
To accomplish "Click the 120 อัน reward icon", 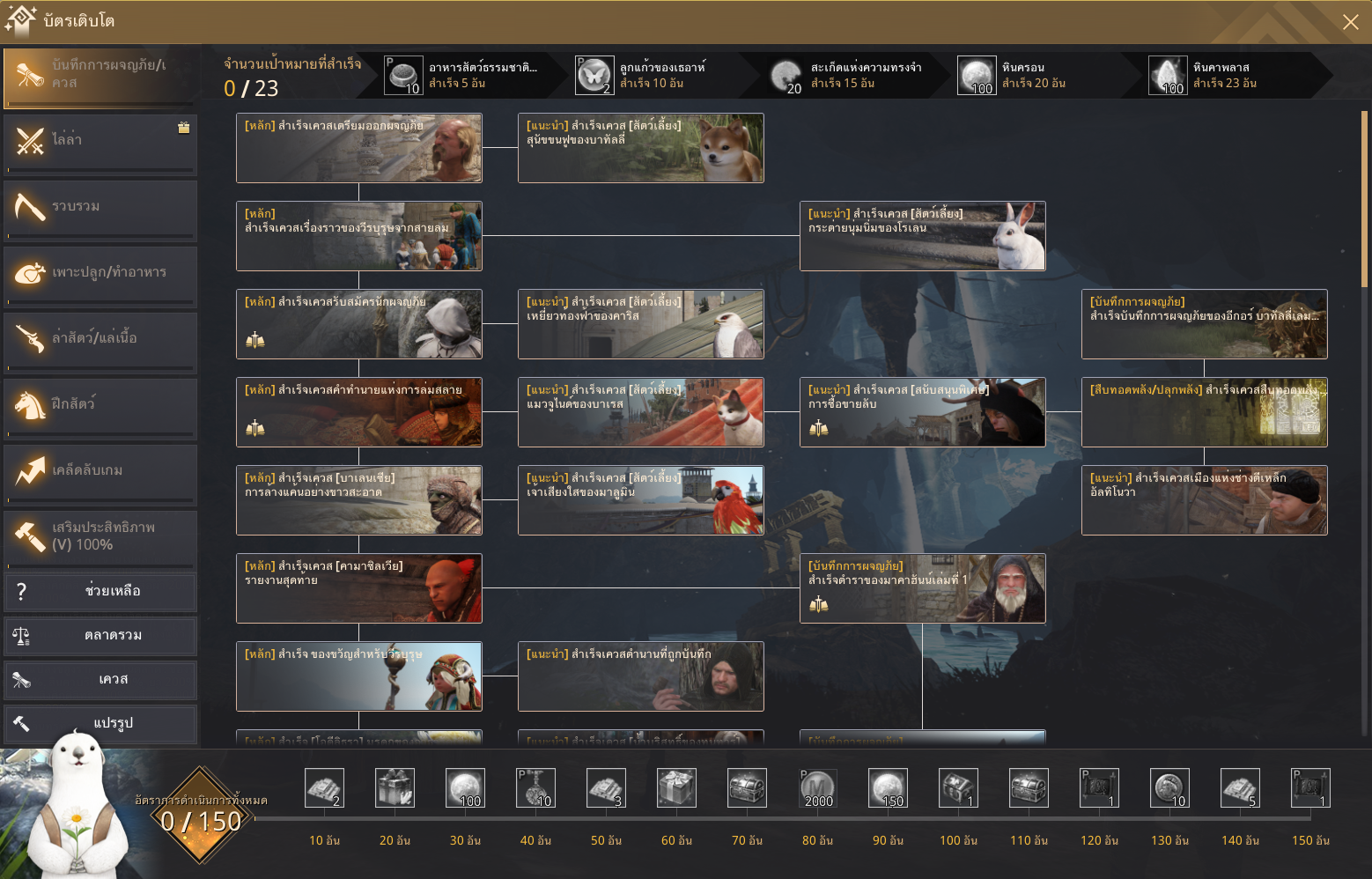I will (1099, 788).
